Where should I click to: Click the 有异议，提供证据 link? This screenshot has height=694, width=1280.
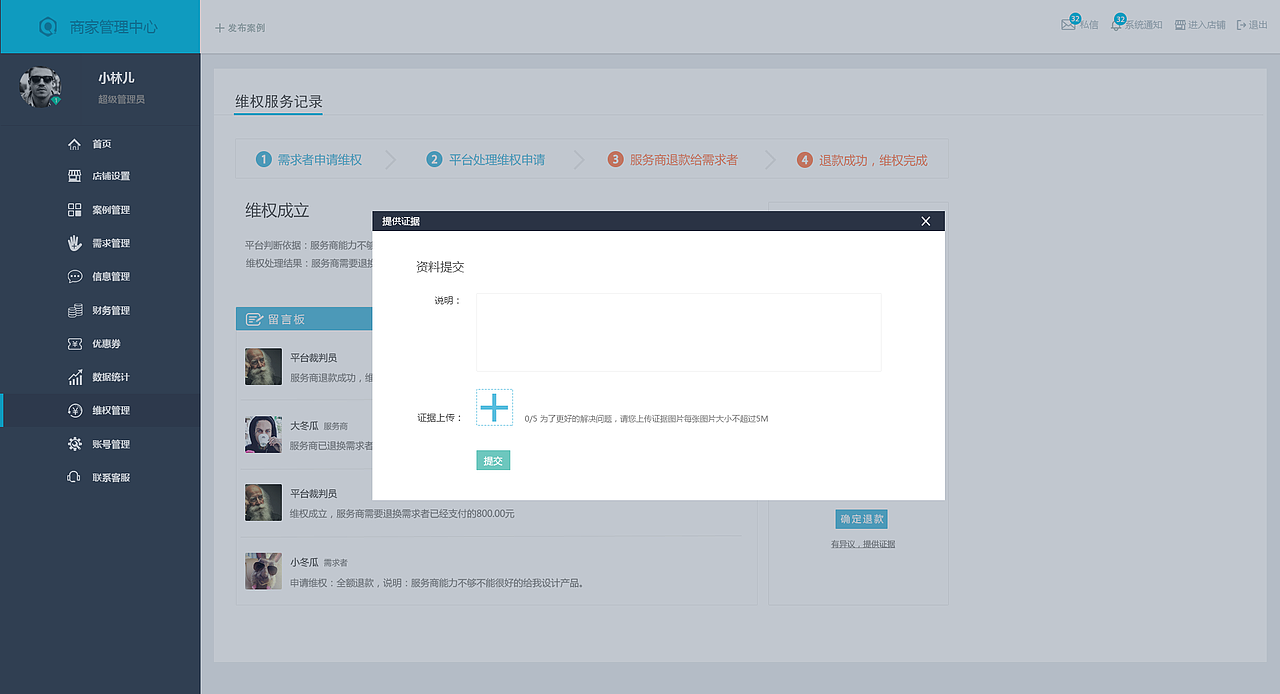click(862, 544)
